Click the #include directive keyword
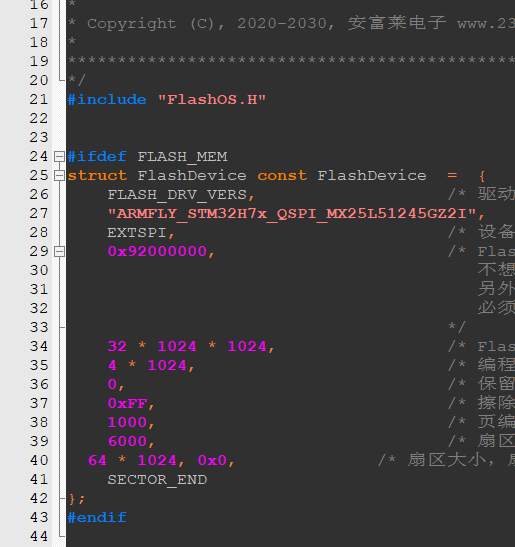Viewport: 515px width, 547px height. [107, 100]
